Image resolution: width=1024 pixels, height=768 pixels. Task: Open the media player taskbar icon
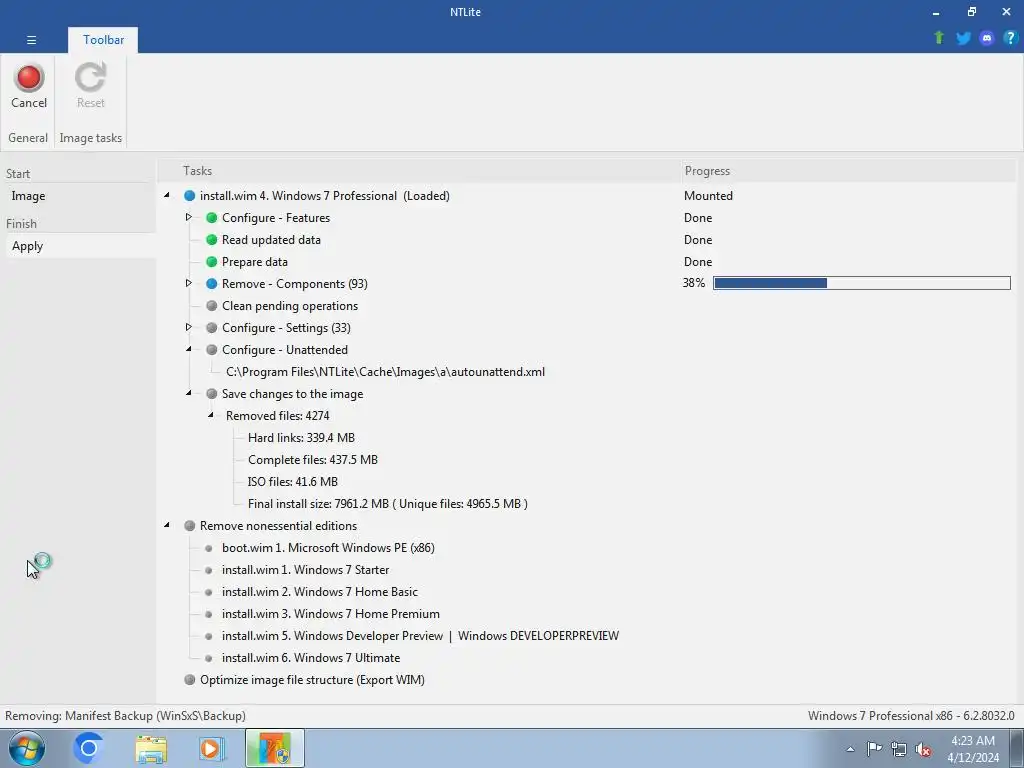[x=212, y=749]
